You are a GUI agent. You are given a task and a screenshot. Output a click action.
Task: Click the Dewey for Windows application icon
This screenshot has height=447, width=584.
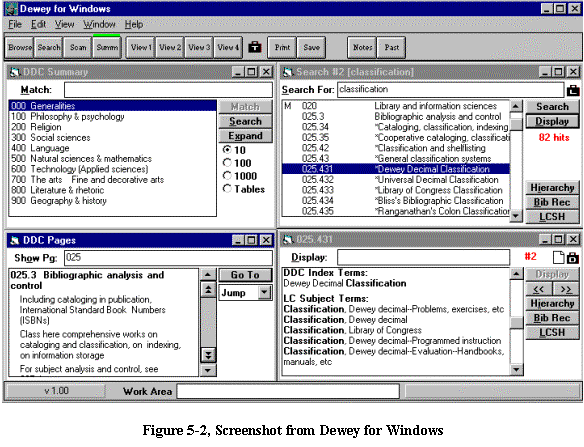coord(11,9)
